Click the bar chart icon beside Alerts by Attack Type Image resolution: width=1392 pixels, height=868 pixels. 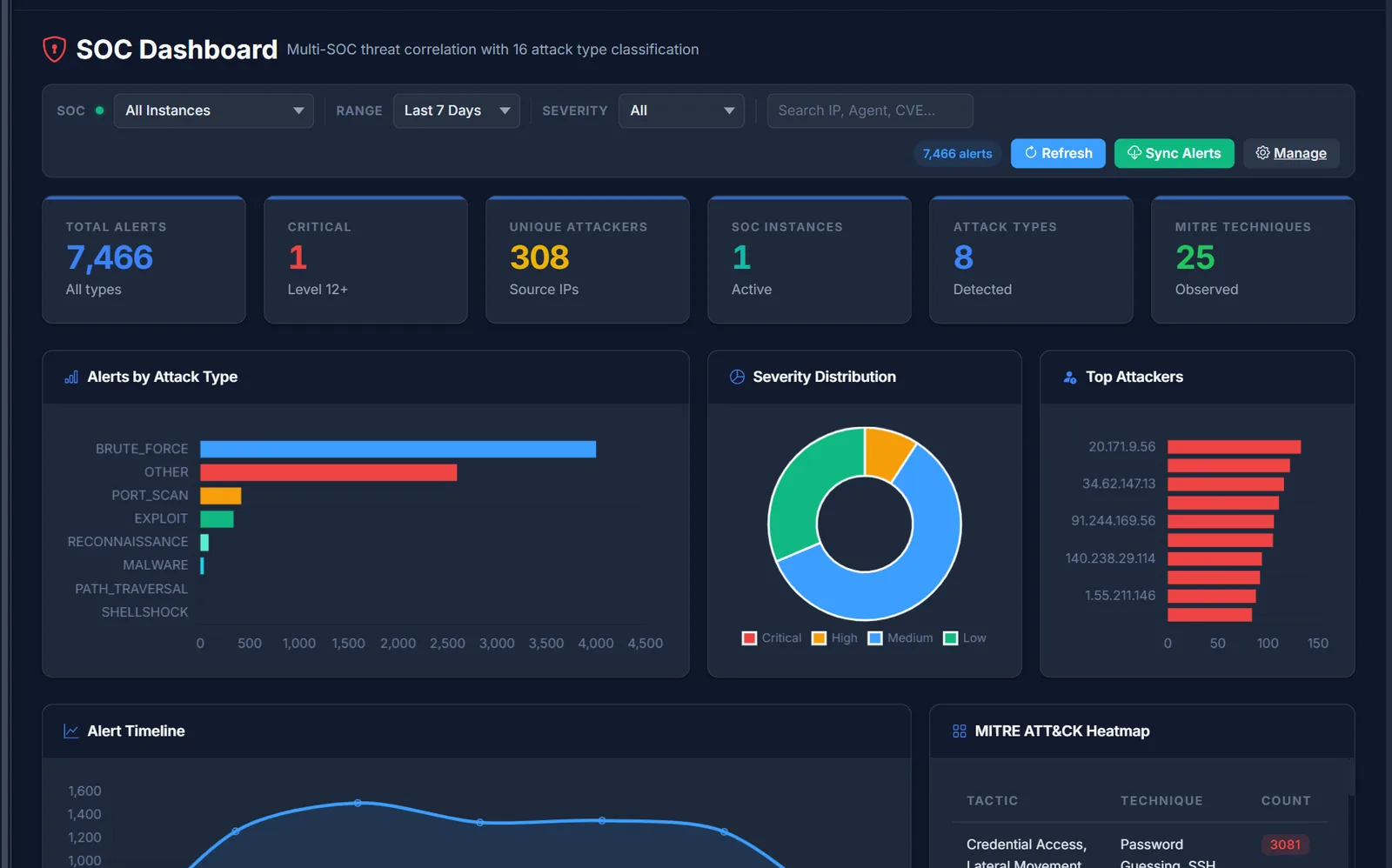(x=71, y=377)
